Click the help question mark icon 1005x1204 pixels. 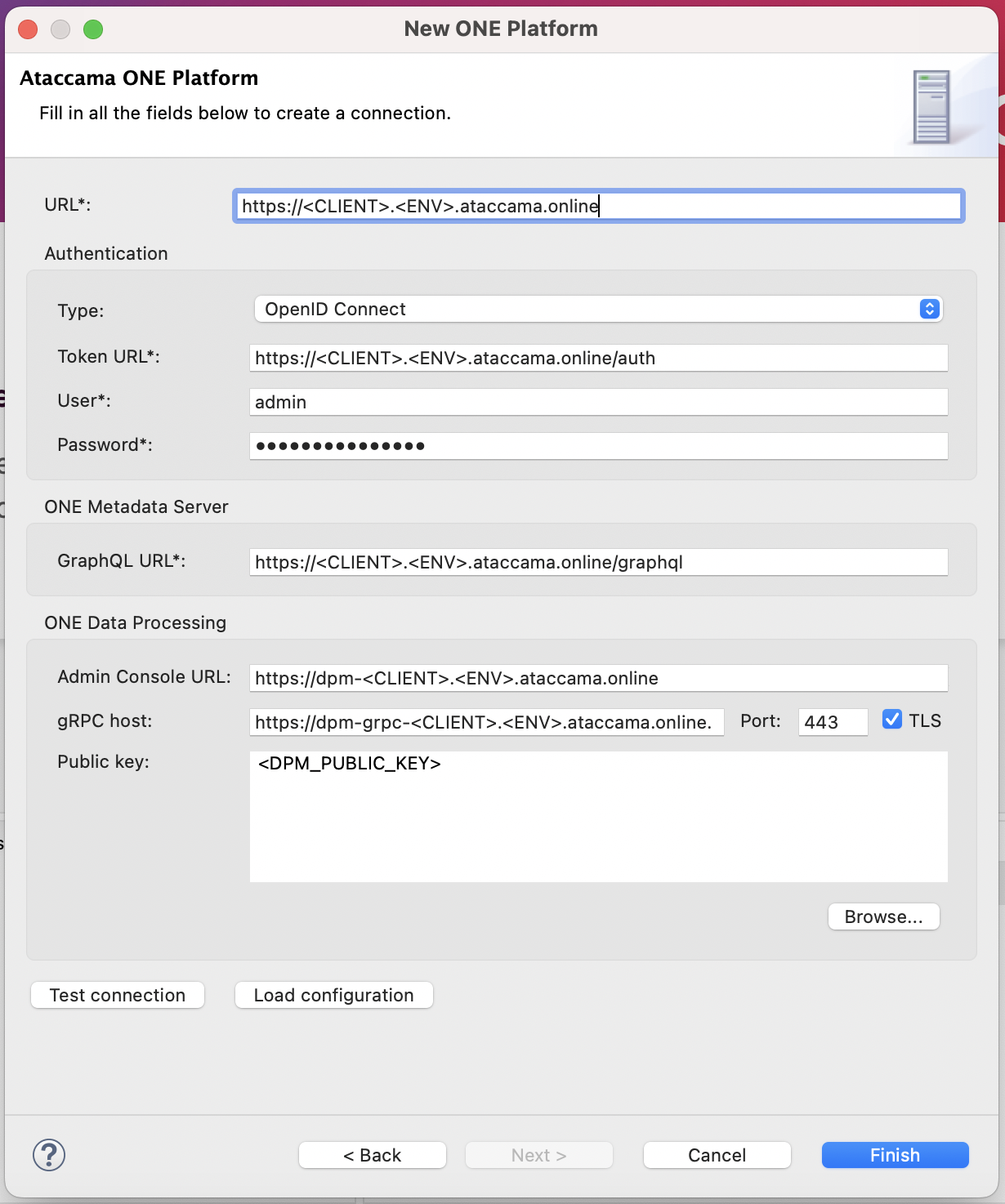(x=48, y=1156)
